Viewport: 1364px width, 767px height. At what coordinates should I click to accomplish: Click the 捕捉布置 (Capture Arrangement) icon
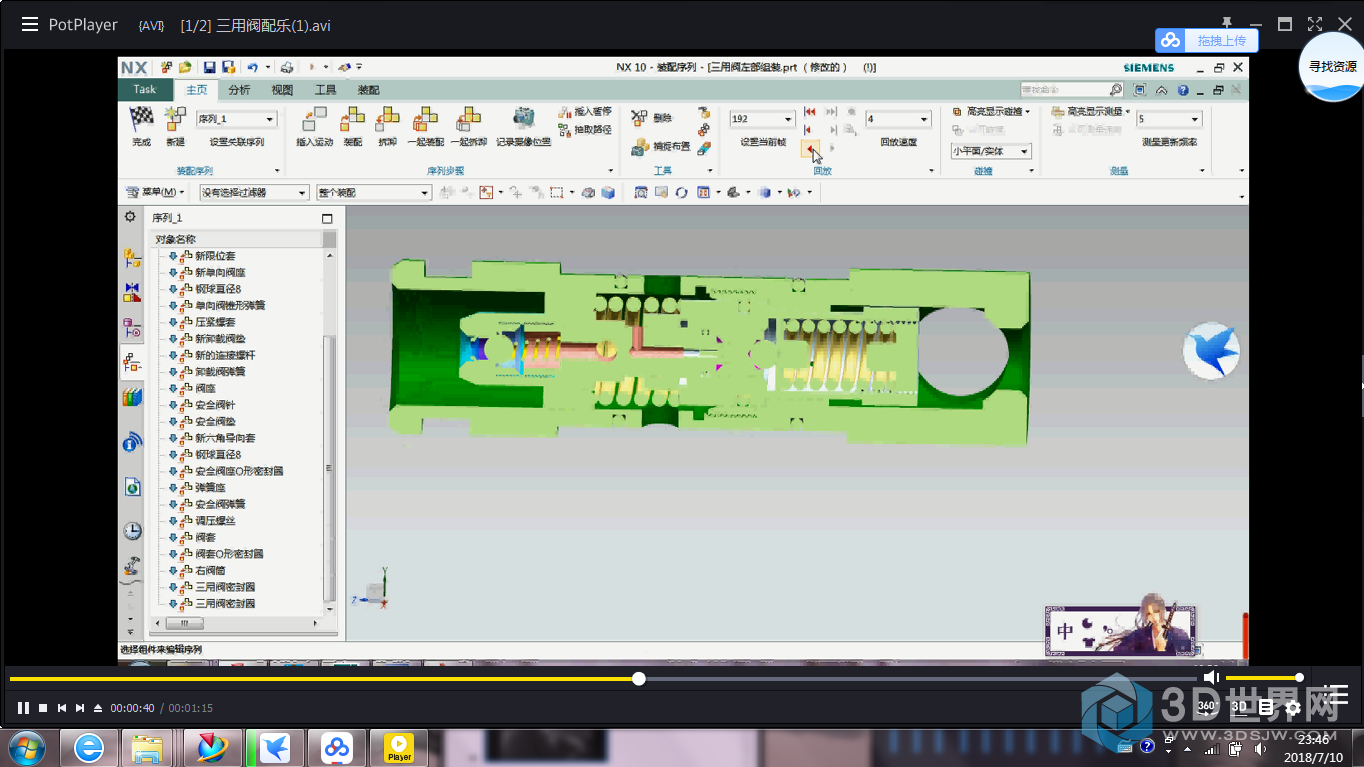click(640, 147)
